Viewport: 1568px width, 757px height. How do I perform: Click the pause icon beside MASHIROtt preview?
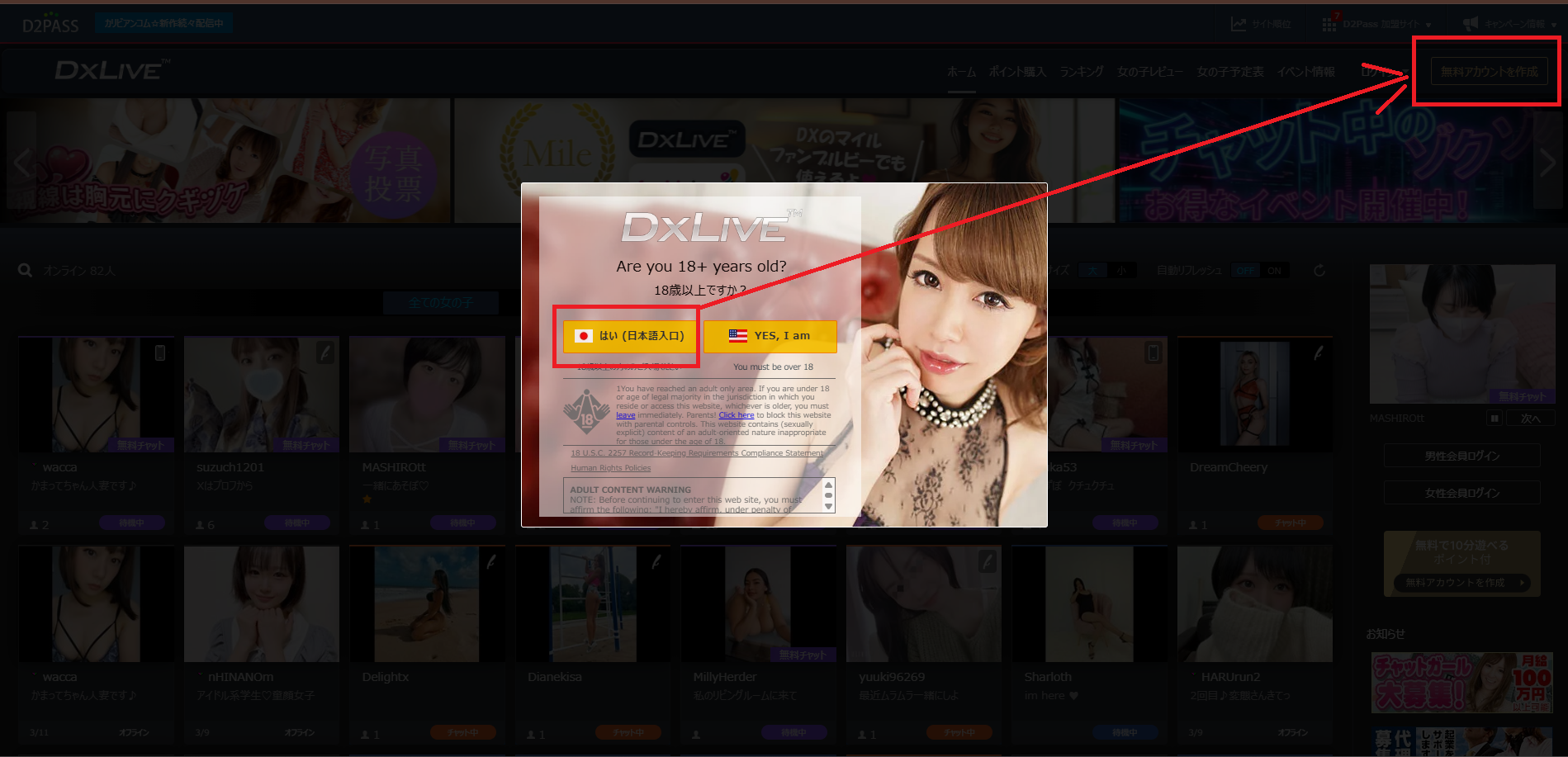point(1495,419)
